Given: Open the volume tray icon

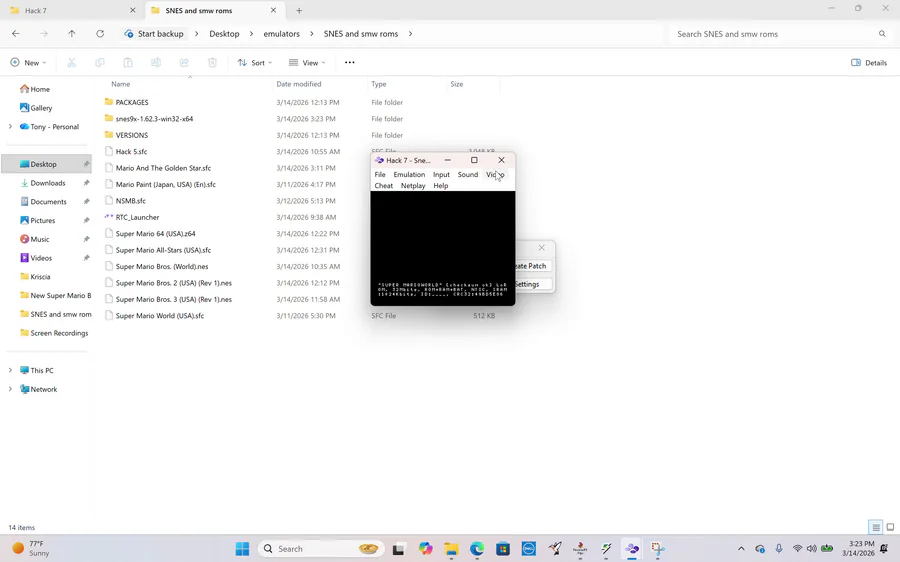Looking at the screenshot, I should point(812,549).
